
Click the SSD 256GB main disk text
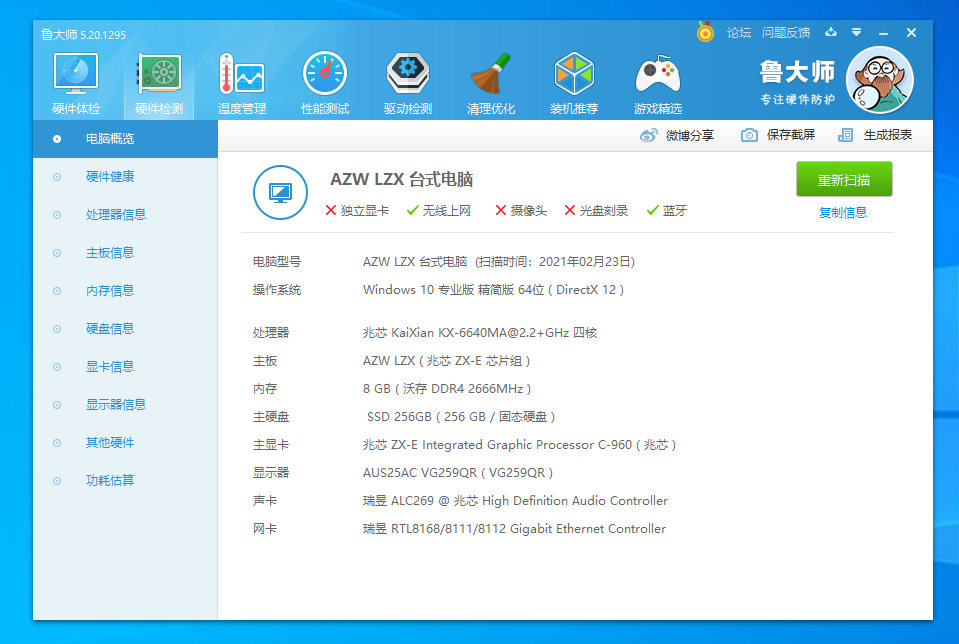tap(461, 417)
